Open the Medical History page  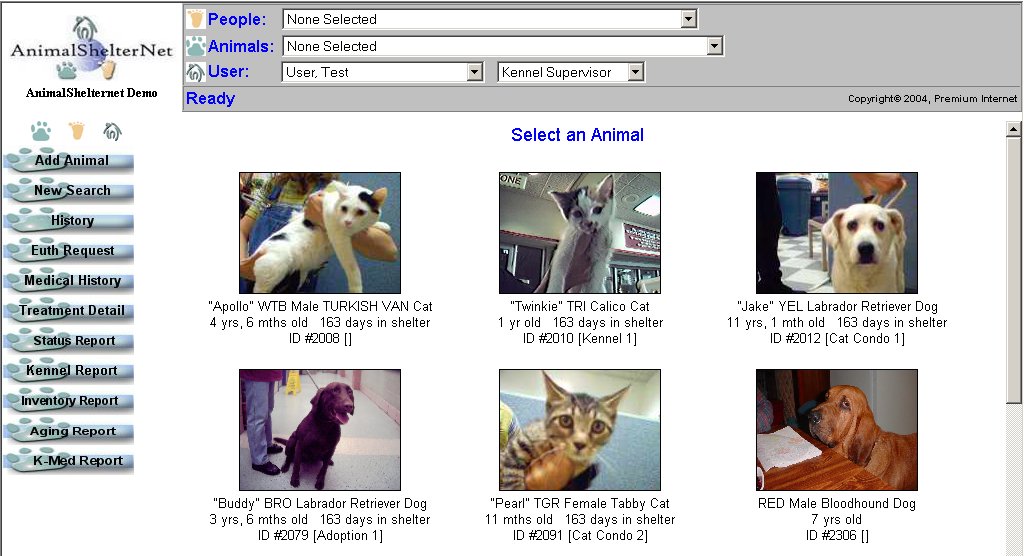click(x=71, y=281)
